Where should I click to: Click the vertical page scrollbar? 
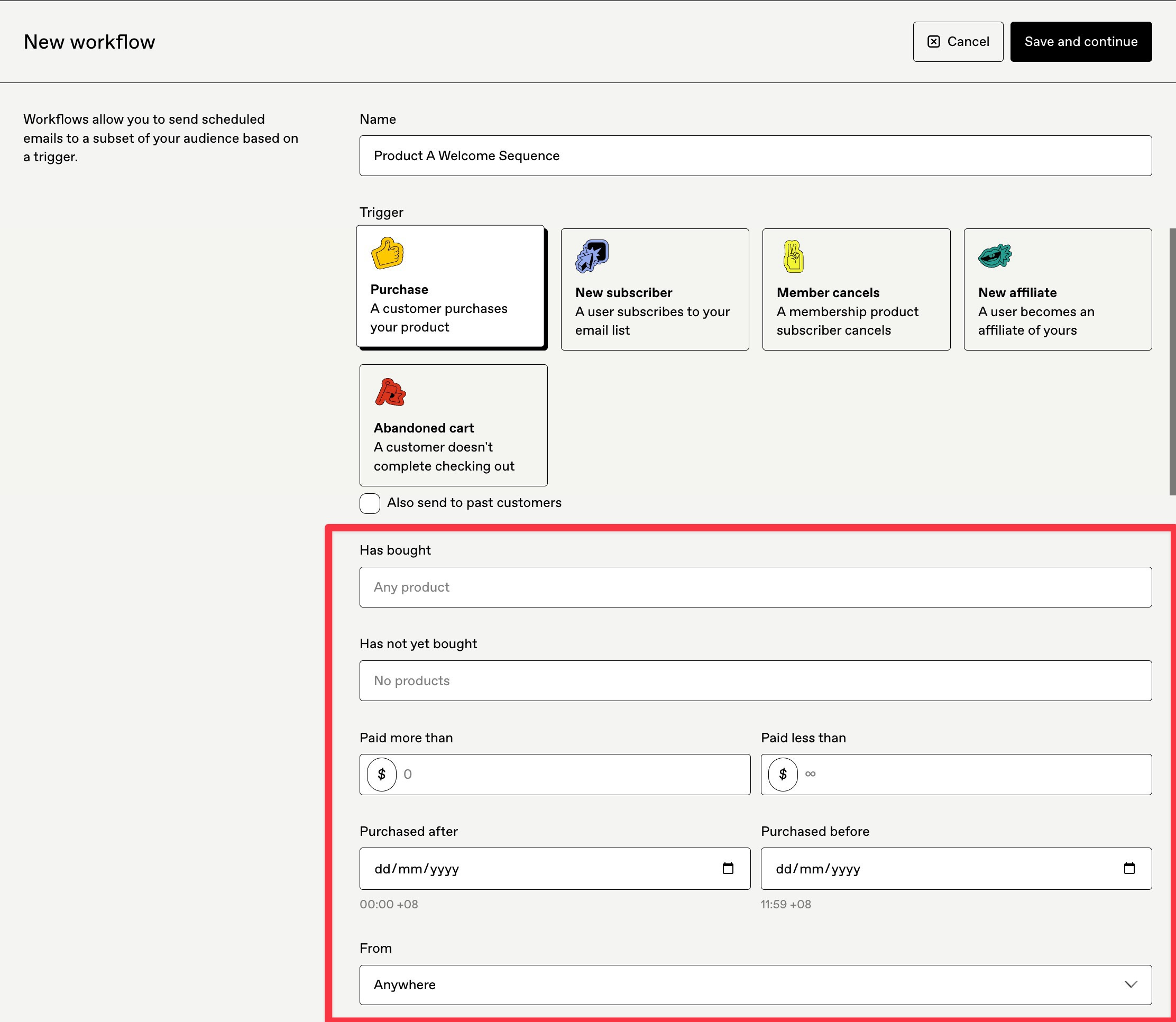click(1172, 362)
